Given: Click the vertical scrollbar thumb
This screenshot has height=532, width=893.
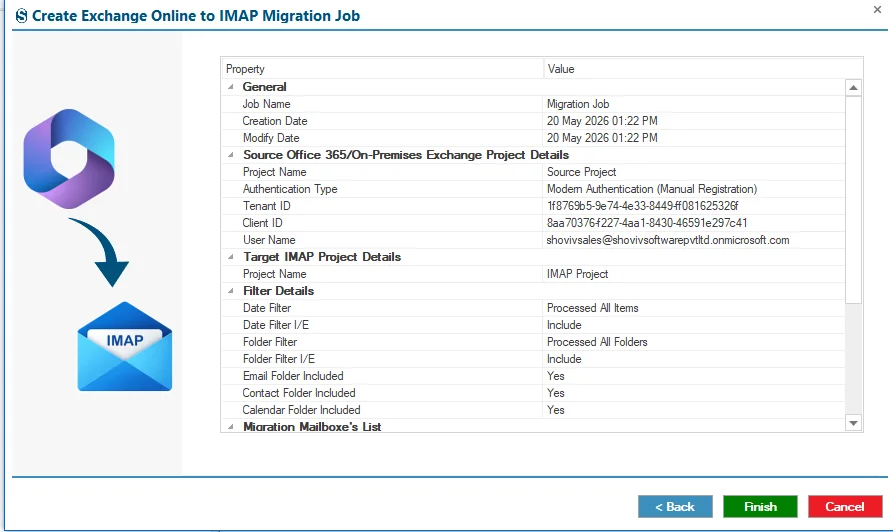Looking at the screenshot, I should pos(853,199).
